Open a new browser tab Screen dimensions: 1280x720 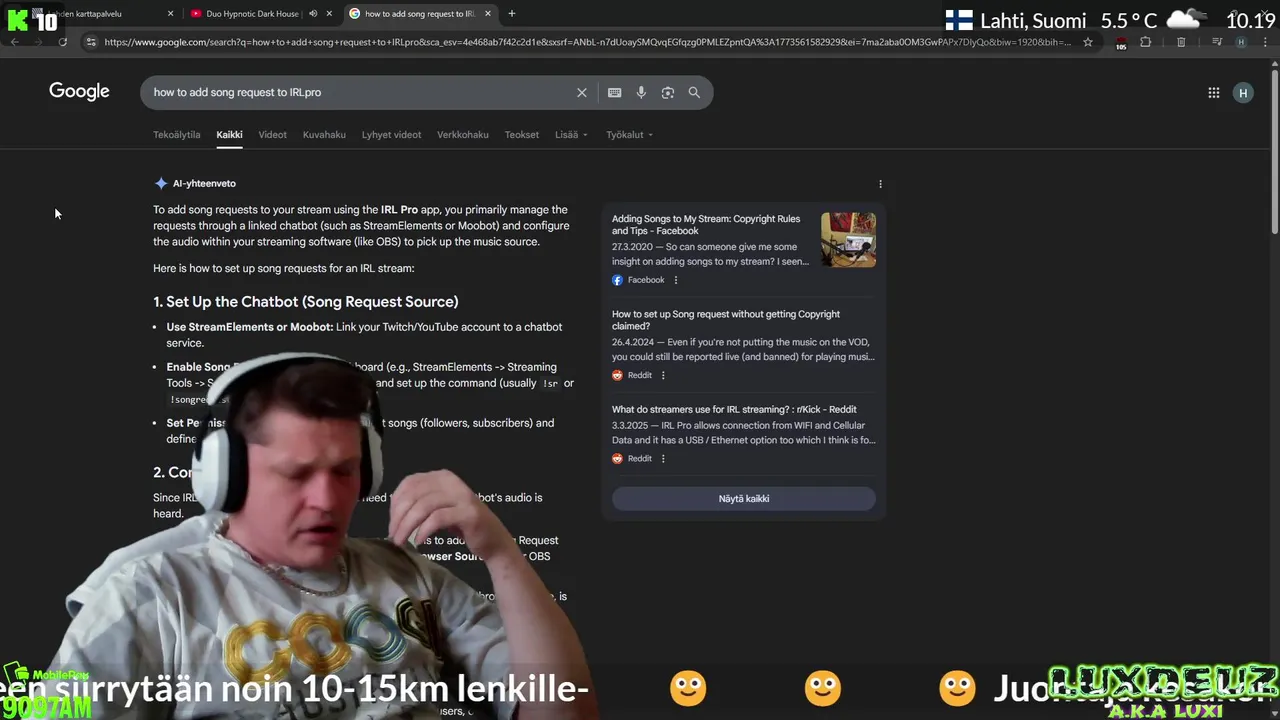tap(512, 14)
